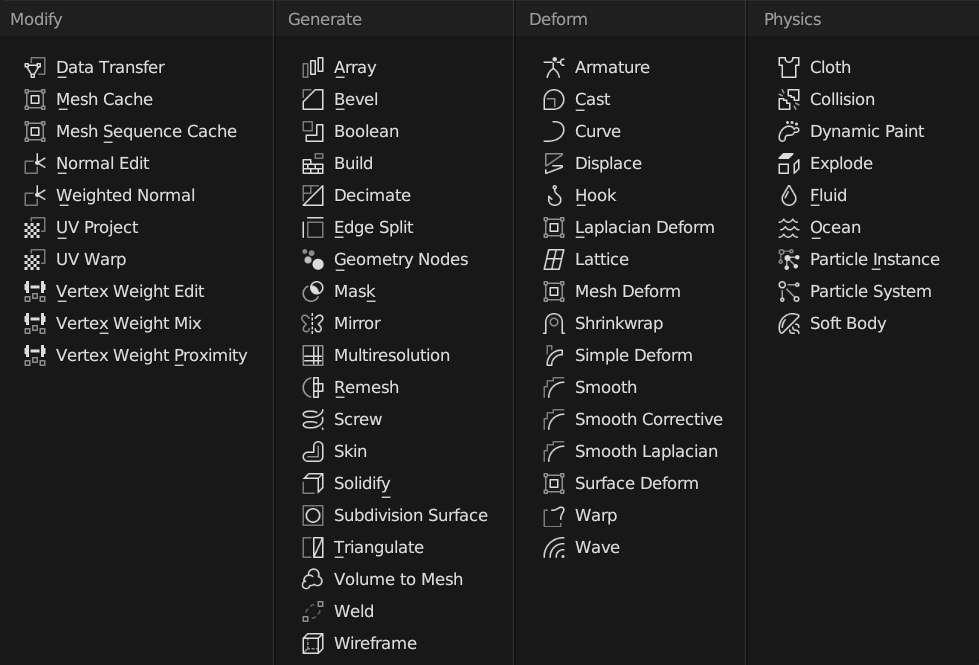
Task: Click the Explode modifier icon
Action: (789, 164)
